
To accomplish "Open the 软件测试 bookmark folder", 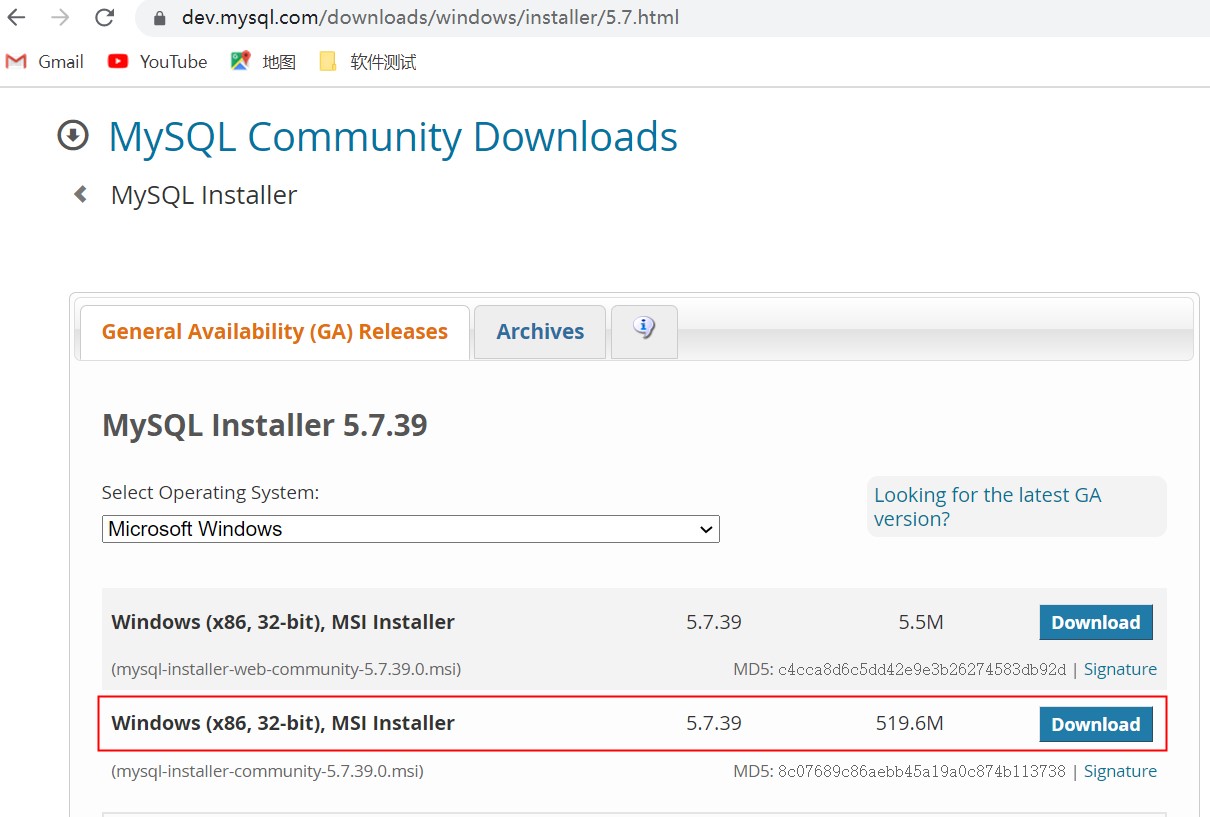I will (x=367, y=62).
